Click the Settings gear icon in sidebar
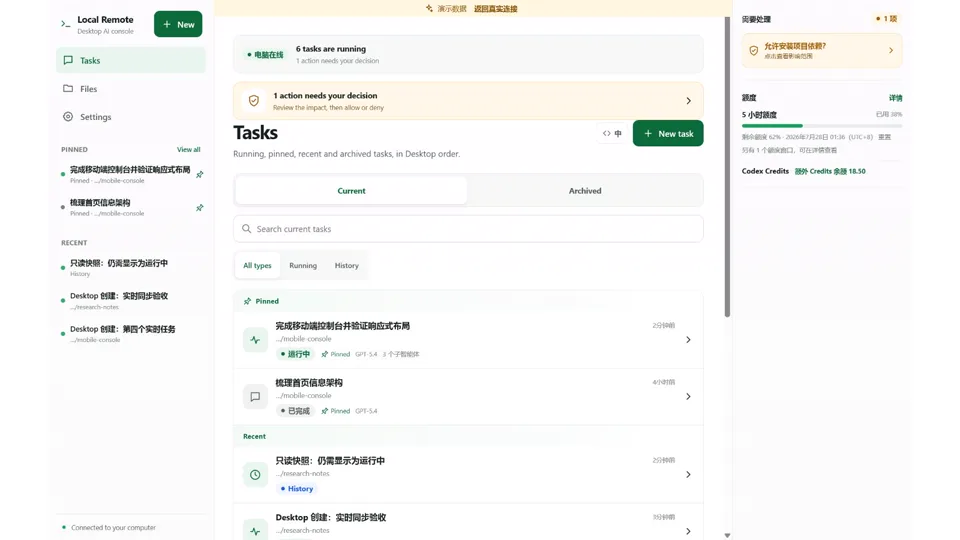This screenshot has width=960, height=540. pos(68,116)
